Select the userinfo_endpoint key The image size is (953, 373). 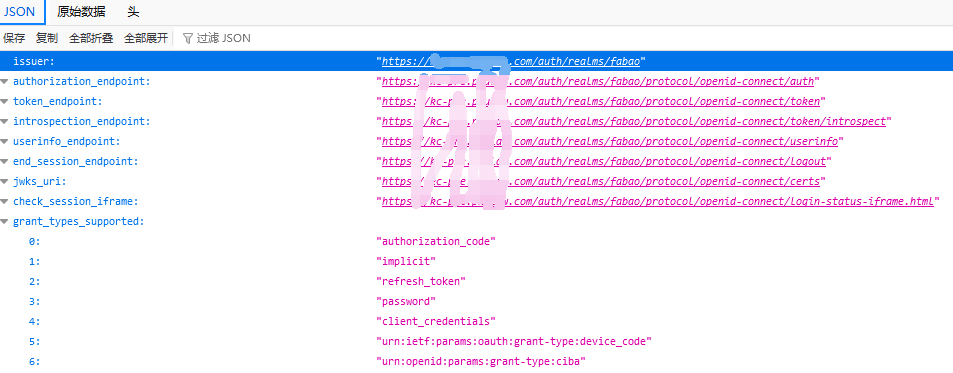pos(67,142)
